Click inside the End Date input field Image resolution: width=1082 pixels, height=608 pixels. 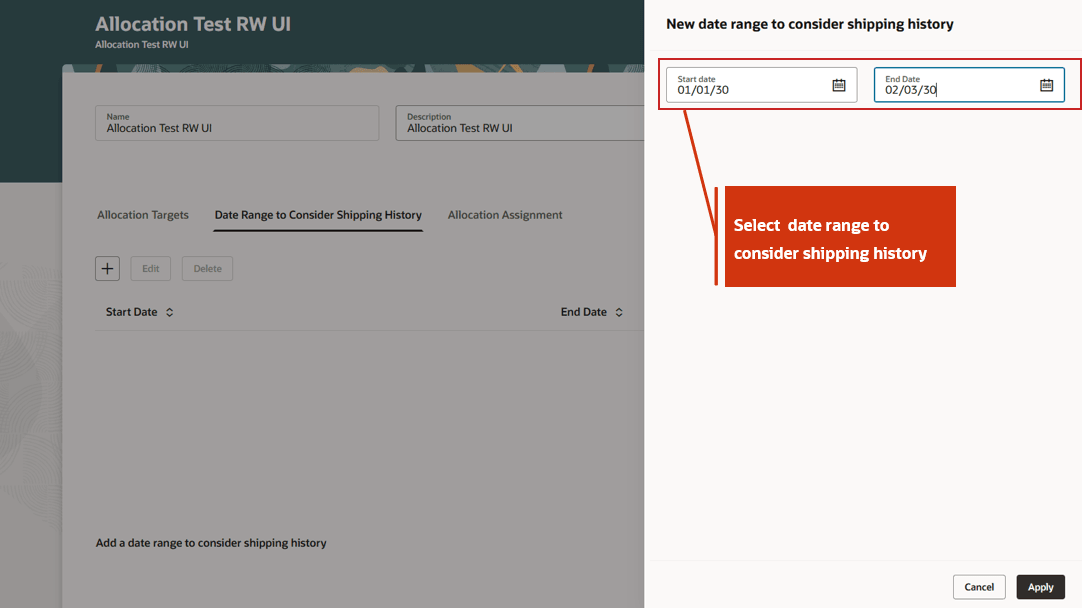950,89
